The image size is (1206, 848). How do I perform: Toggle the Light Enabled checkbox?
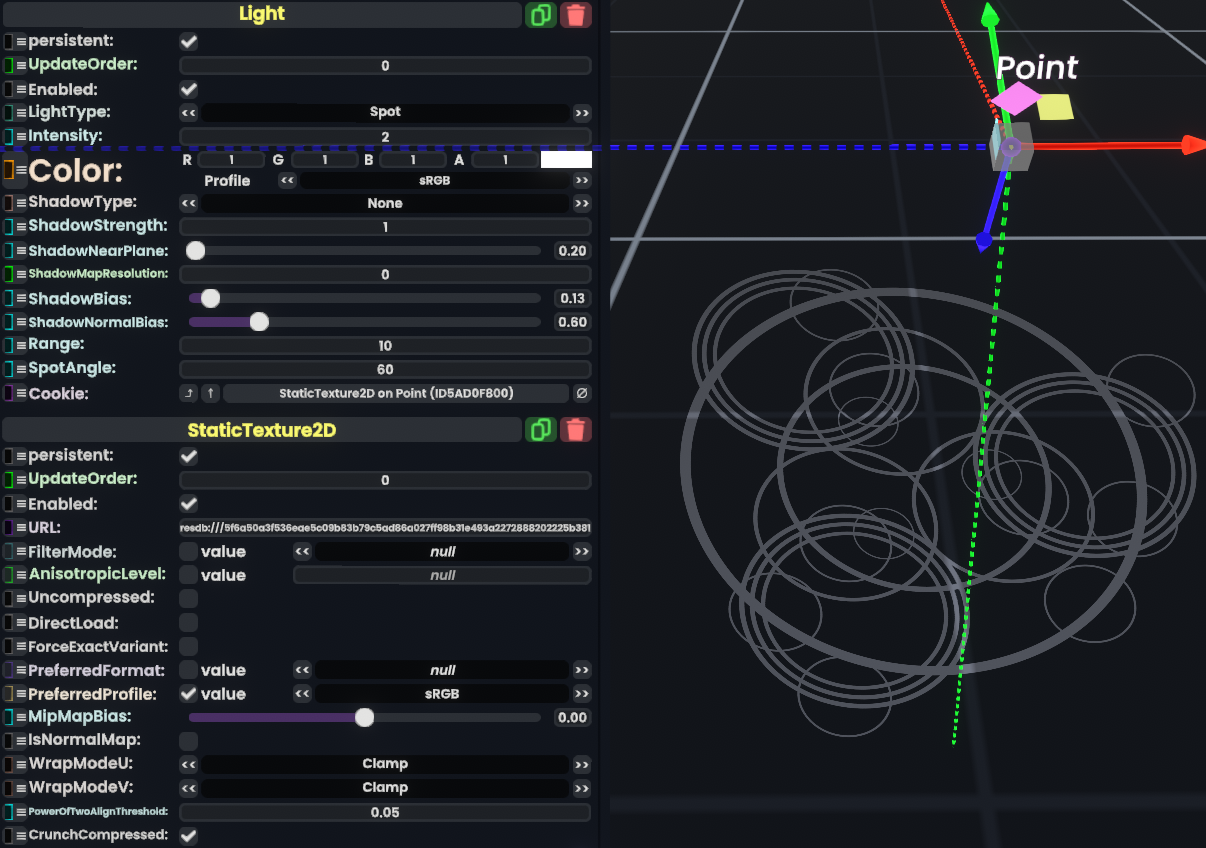[188, 90]
